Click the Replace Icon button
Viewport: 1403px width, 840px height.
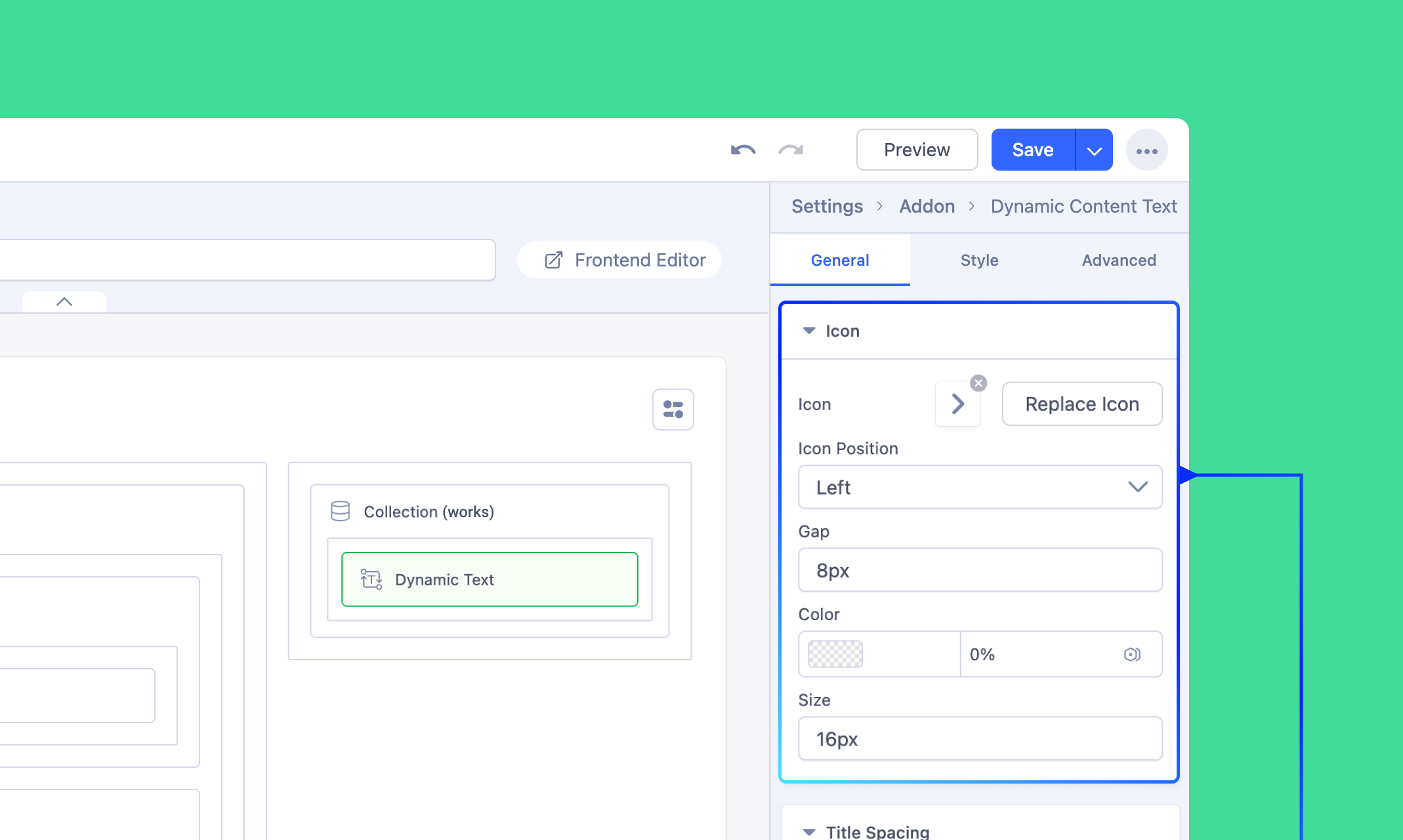click(x=1081, y=404)
